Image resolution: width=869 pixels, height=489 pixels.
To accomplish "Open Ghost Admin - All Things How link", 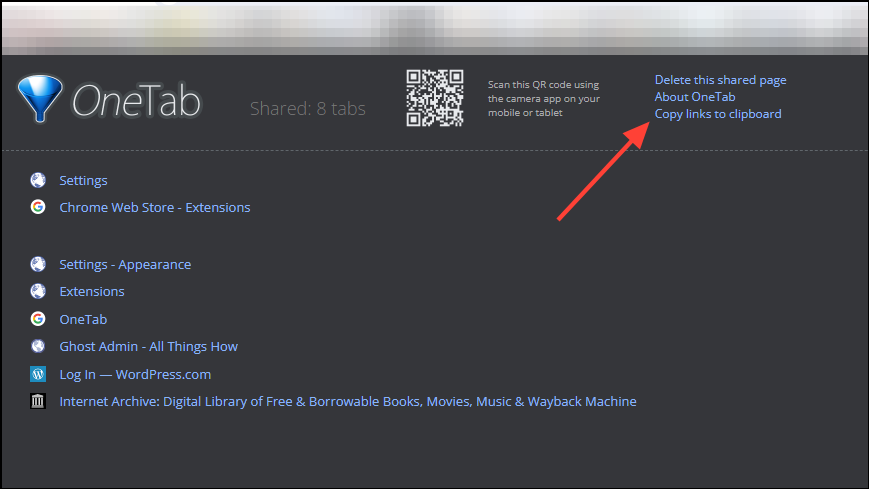I will (x=149, y=347).
